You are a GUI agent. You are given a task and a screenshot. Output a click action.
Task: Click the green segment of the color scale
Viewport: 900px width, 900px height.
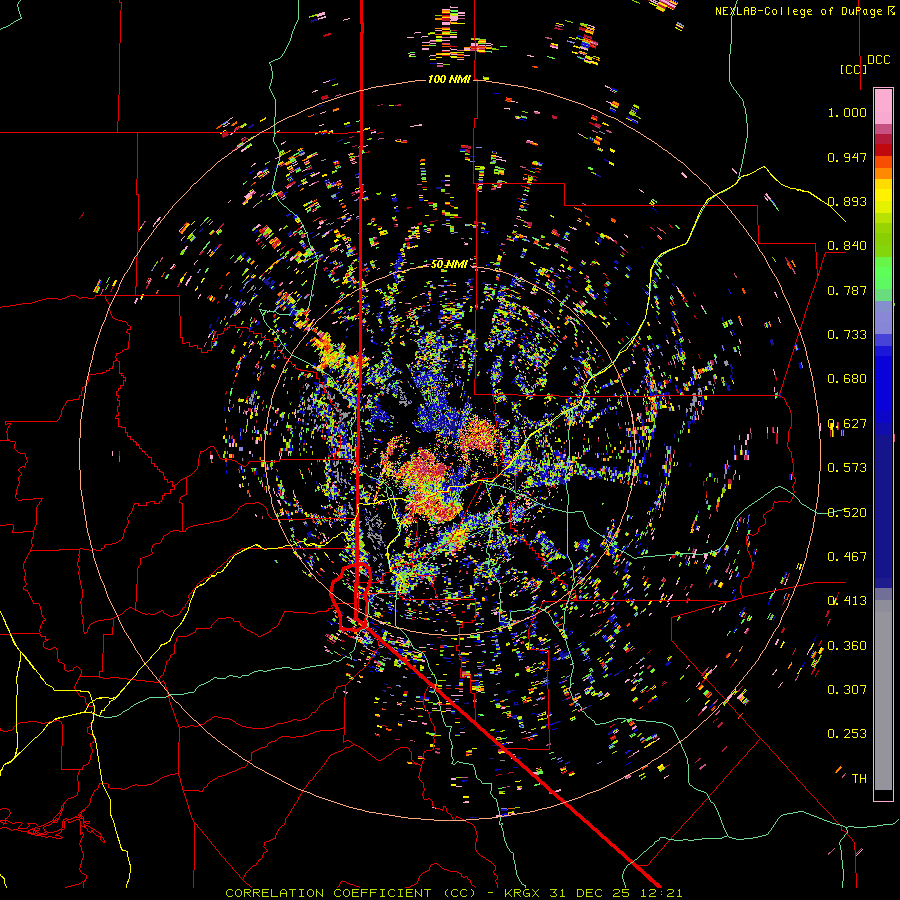coord(883,273)
